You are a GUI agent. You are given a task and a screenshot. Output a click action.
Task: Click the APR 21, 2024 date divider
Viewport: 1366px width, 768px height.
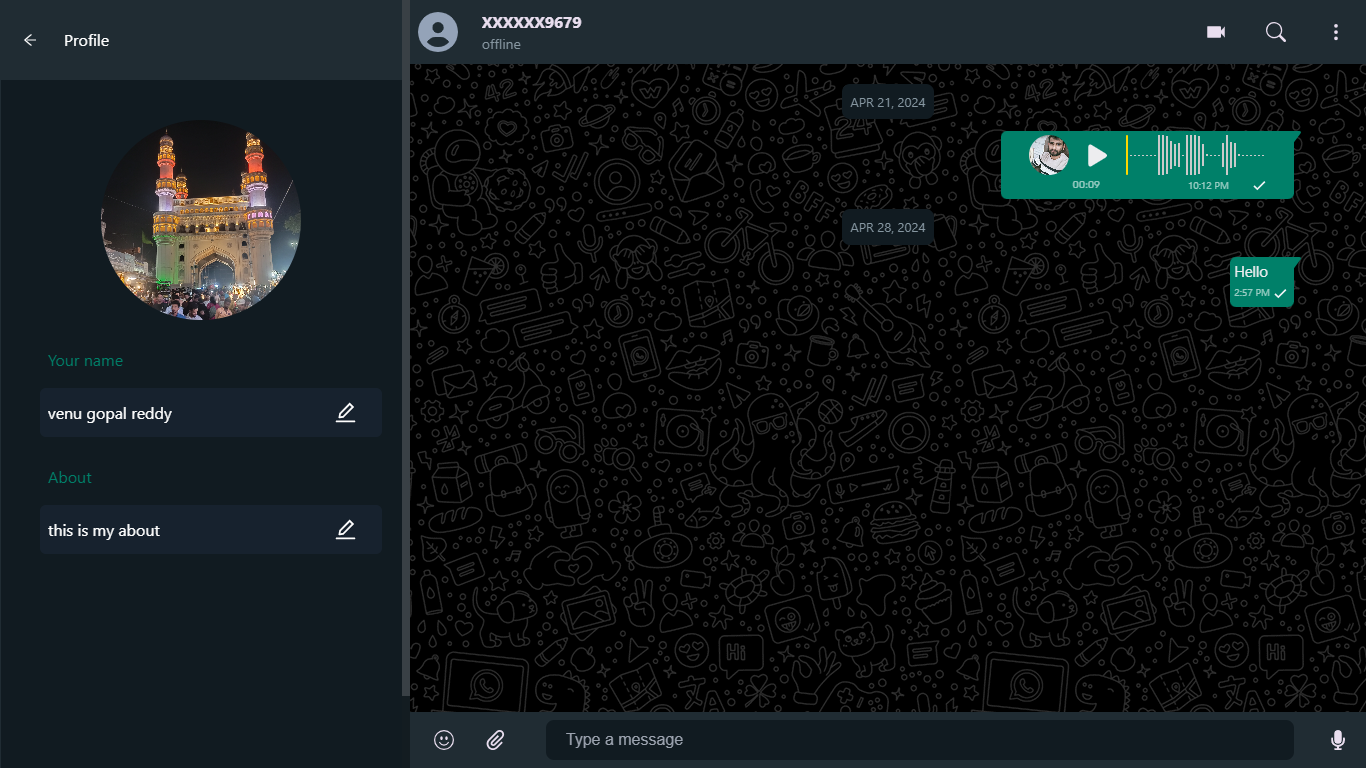click(x=887, y=101)
